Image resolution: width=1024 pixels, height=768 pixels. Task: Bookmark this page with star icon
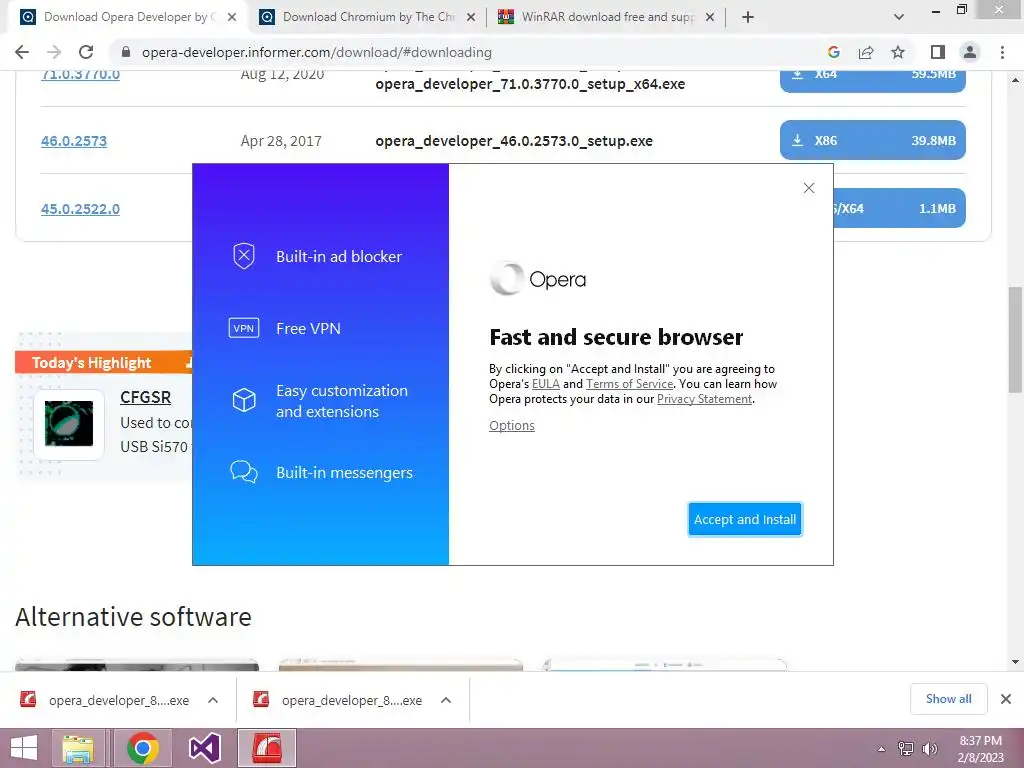coord(898,52)
